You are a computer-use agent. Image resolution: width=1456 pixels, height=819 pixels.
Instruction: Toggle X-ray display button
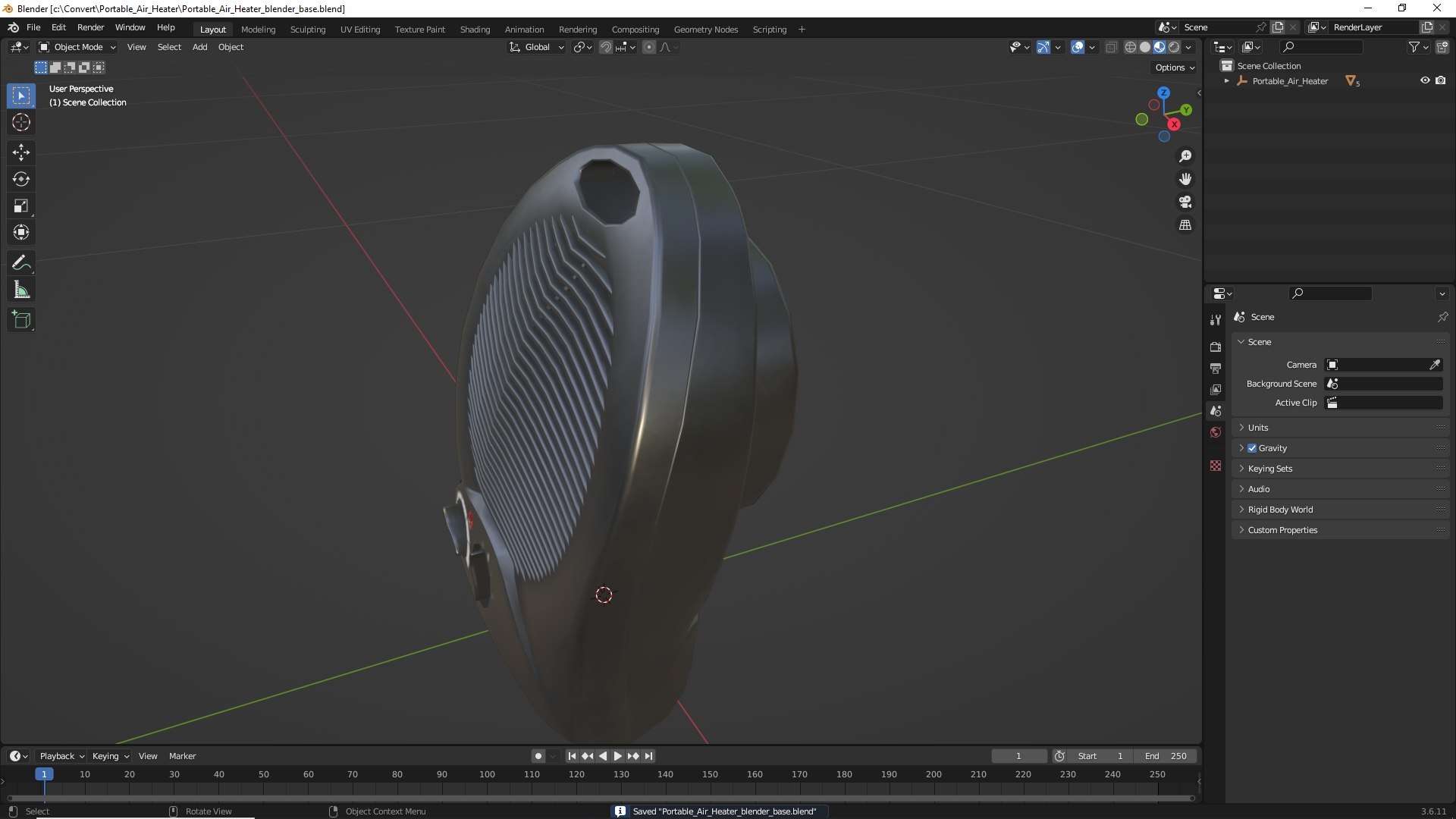1111,47
